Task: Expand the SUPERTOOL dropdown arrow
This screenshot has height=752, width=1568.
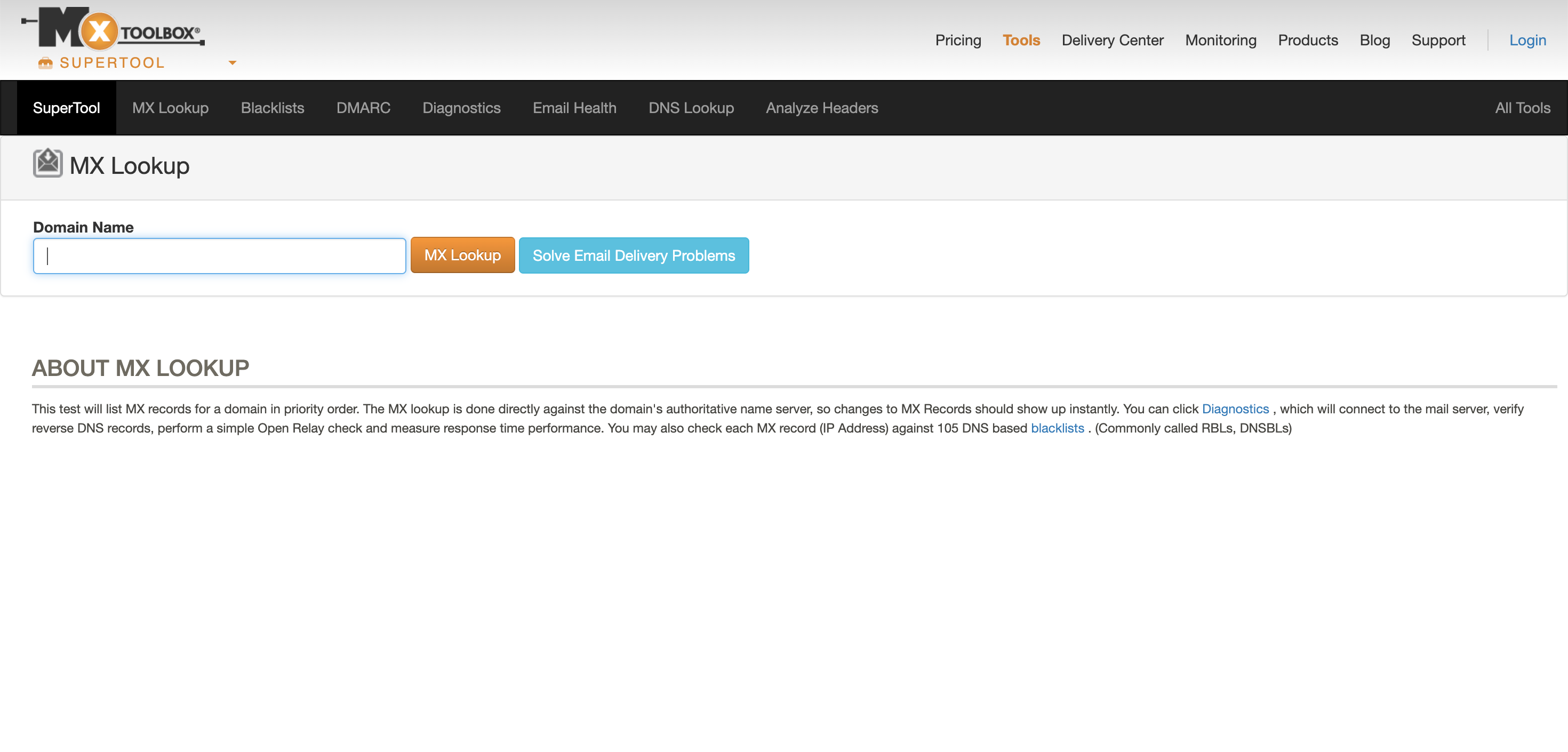Action: click(x=232, y=63)
